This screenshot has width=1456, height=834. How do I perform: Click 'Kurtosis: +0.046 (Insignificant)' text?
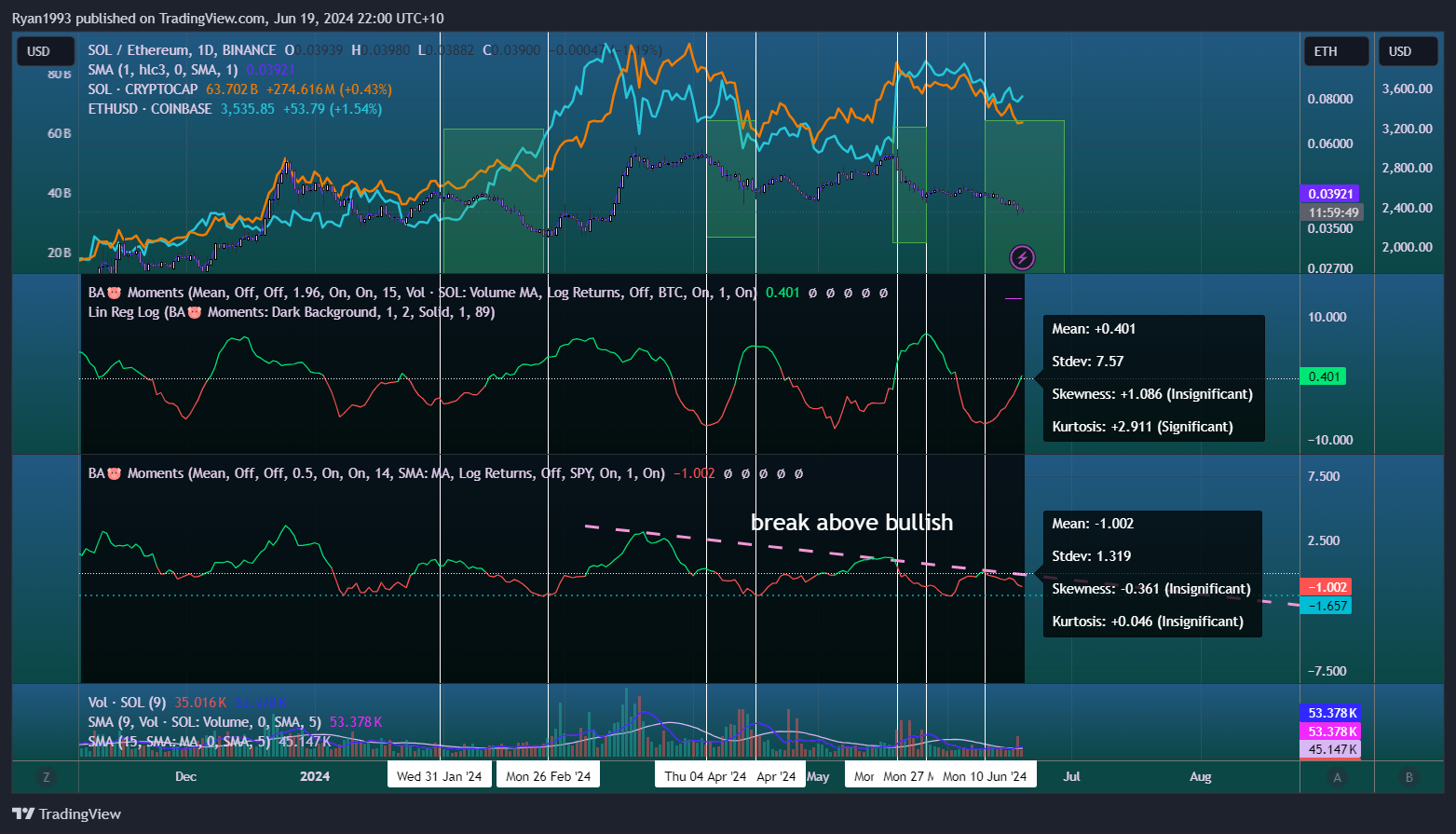(x=1148, y=622)
